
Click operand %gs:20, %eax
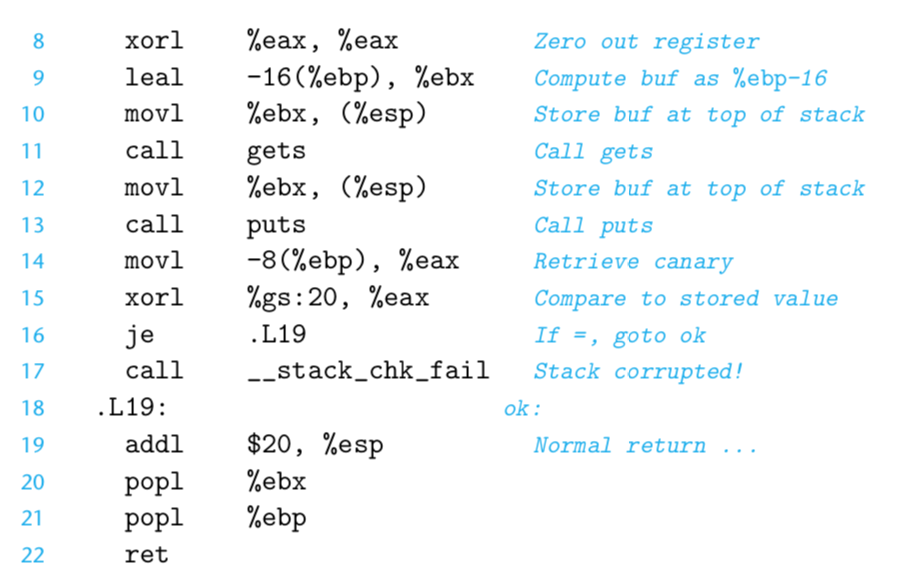pos(338,298)
